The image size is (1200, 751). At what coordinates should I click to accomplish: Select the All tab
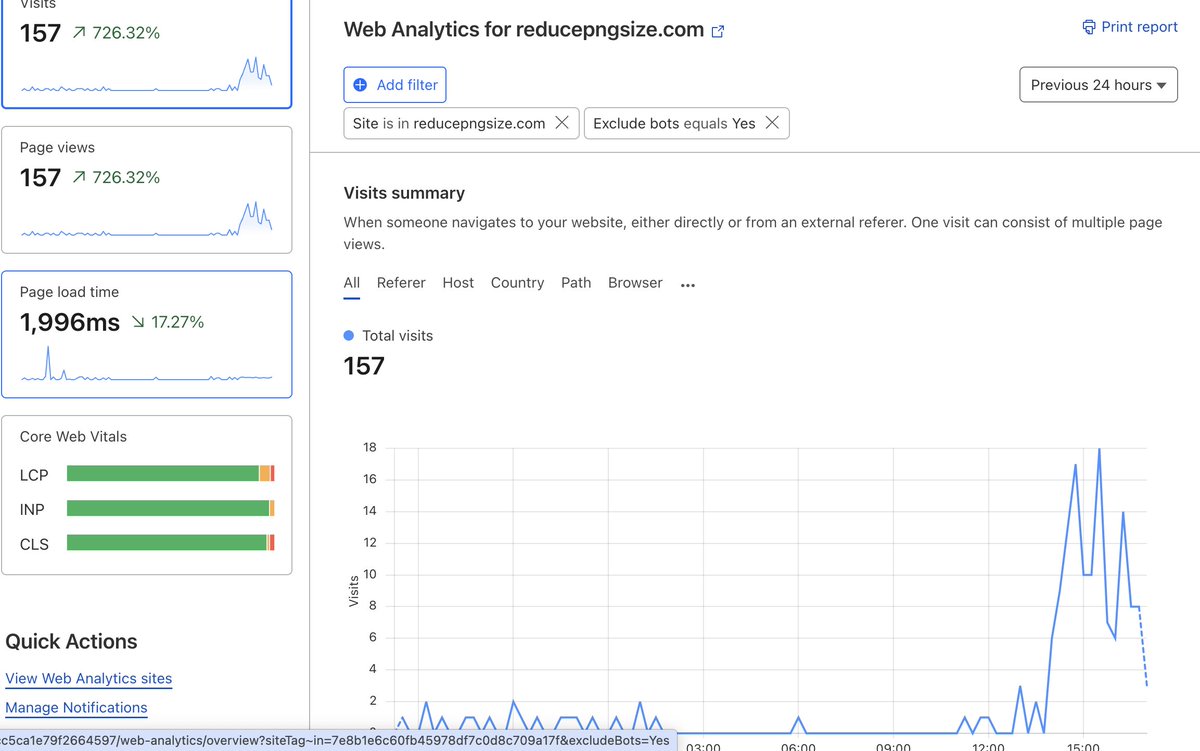(352, 283)
